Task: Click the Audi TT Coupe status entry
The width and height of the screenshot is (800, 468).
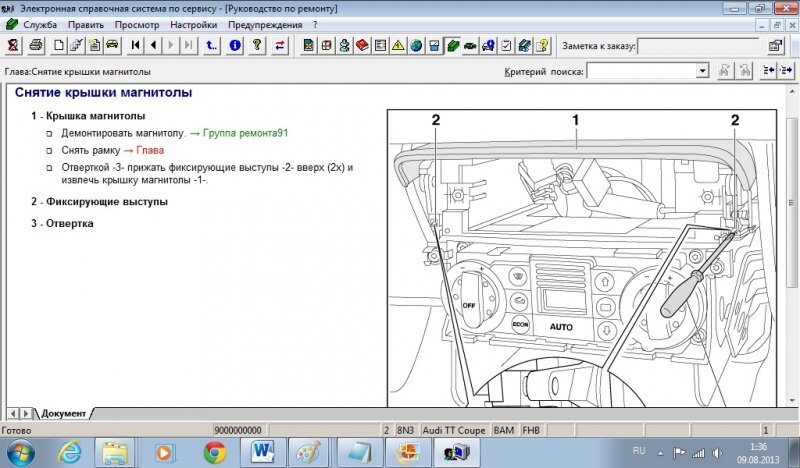Action: click(x=454, y=430)
